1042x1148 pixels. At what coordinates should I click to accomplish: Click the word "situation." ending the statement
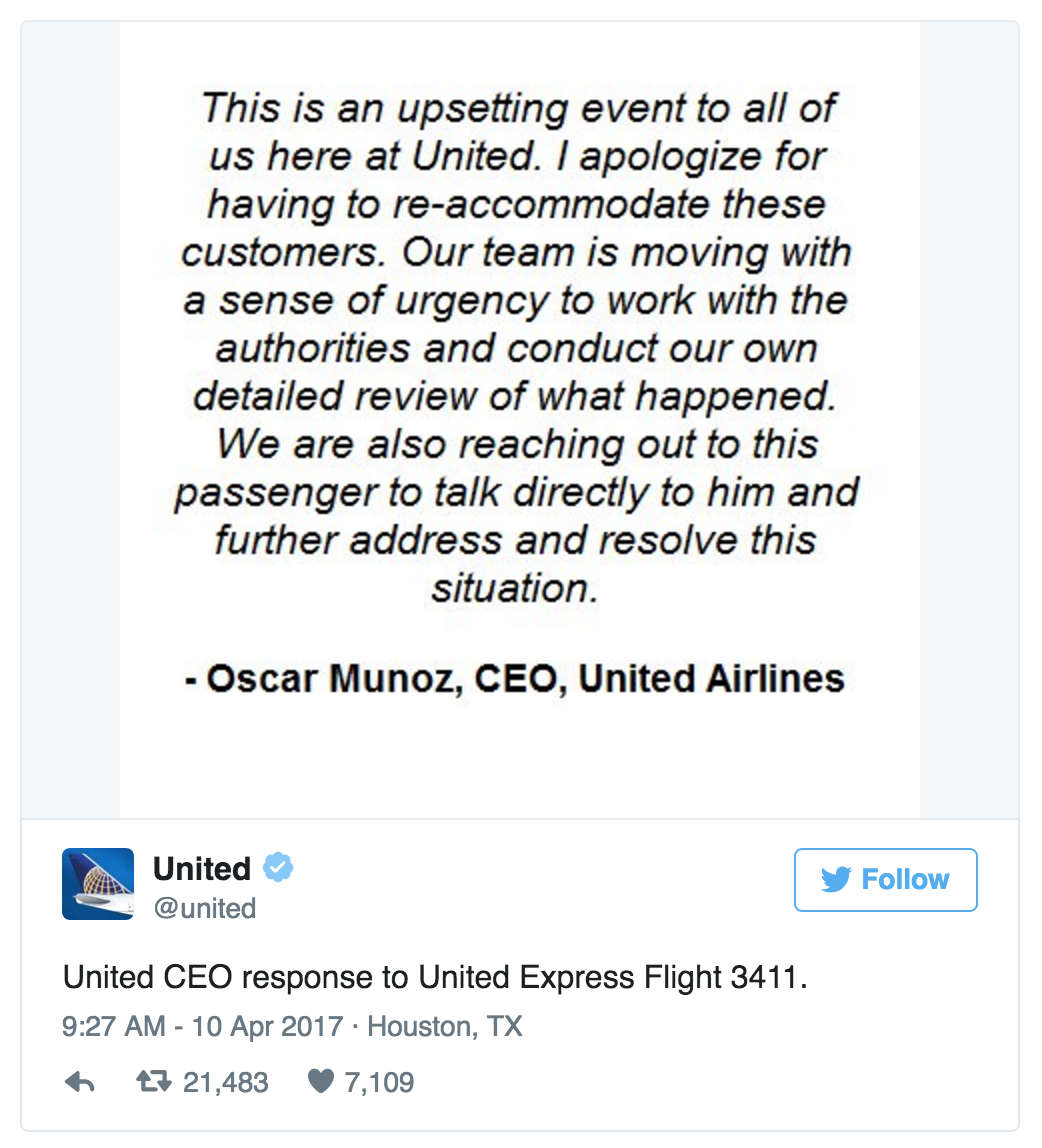coord(515,588)
